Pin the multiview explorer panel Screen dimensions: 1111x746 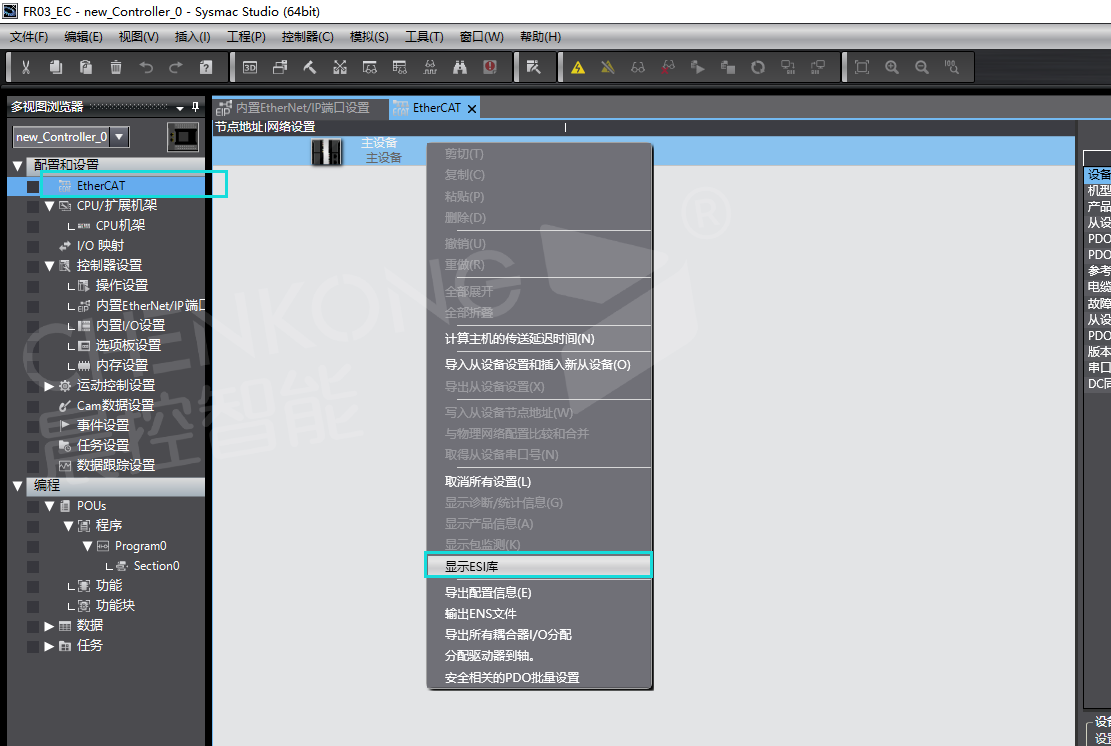coord(195,107)
